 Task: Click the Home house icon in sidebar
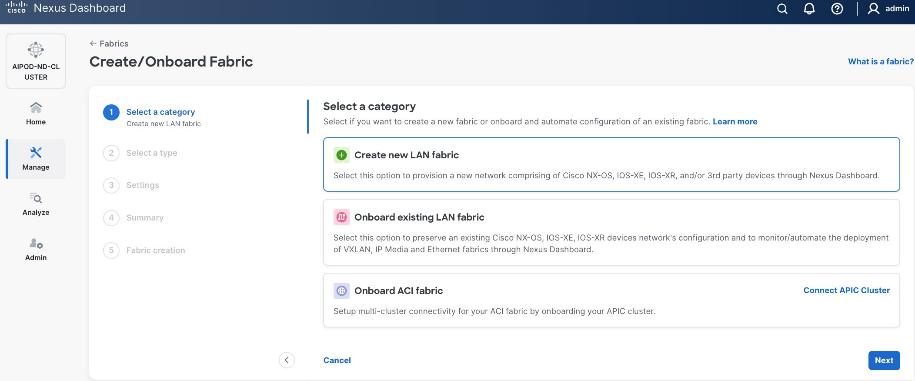tap(36, 107)
